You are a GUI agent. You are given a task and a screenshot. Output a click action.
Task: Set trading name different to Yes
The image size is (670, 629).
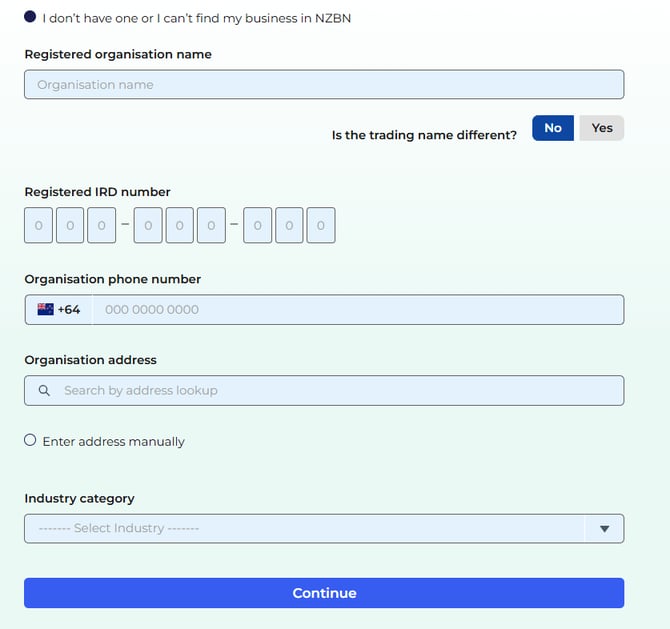(602, 128)
